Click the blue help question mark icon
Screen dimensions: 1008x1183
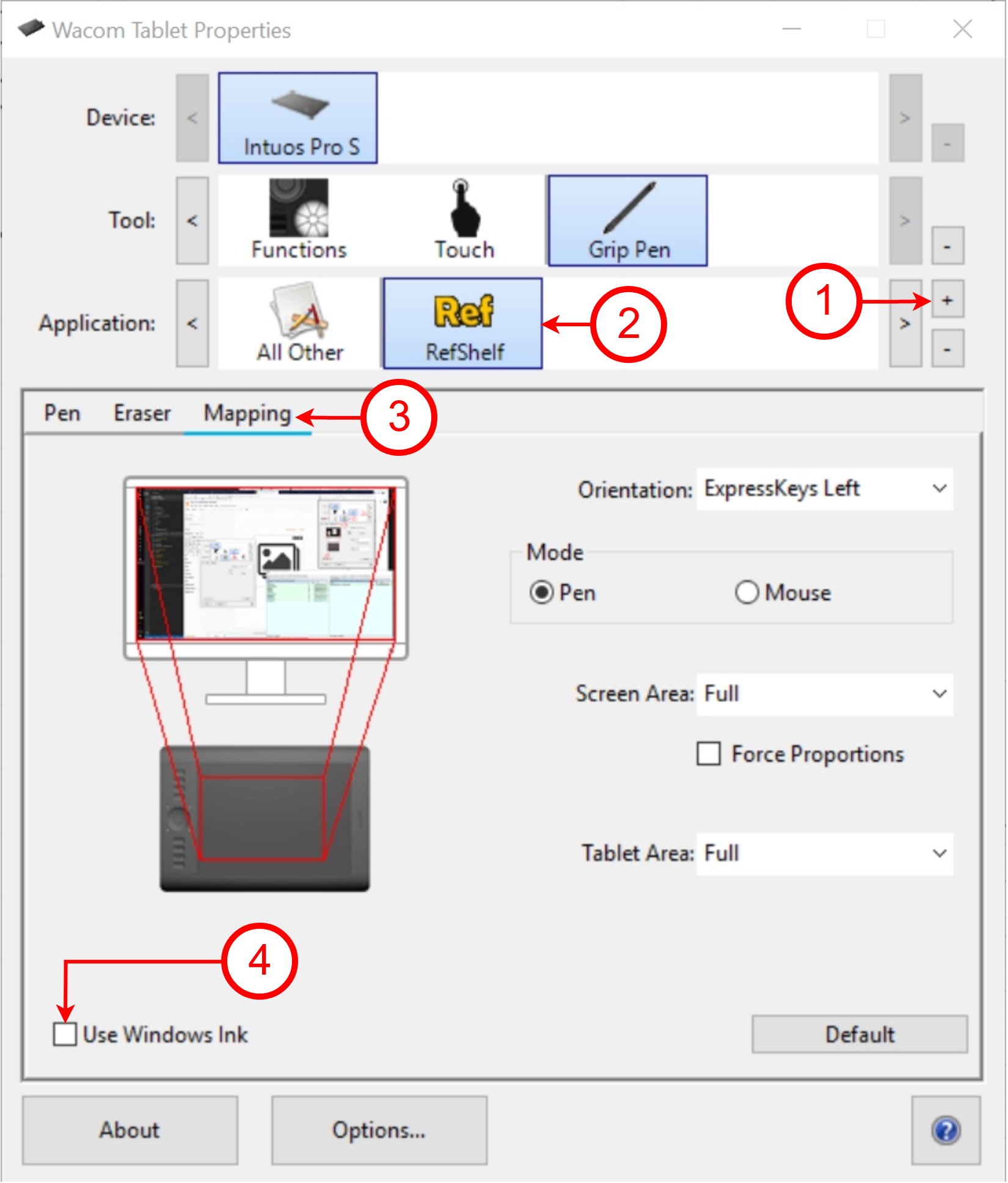coord(946,1130)
